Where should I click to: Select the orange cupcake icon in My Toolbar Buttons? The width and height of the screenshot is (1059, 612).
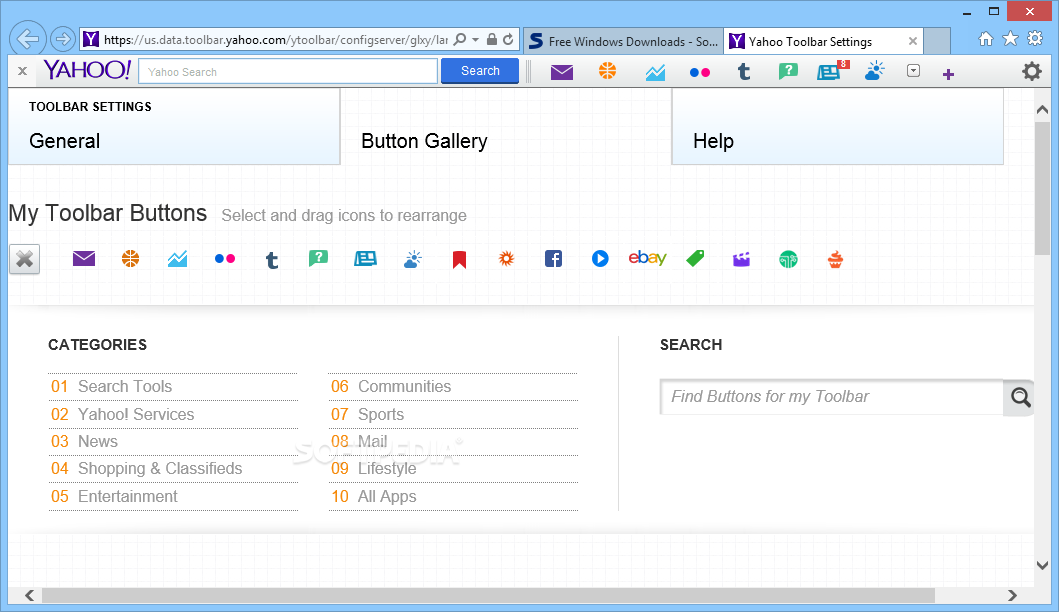(x=835, y=259)
